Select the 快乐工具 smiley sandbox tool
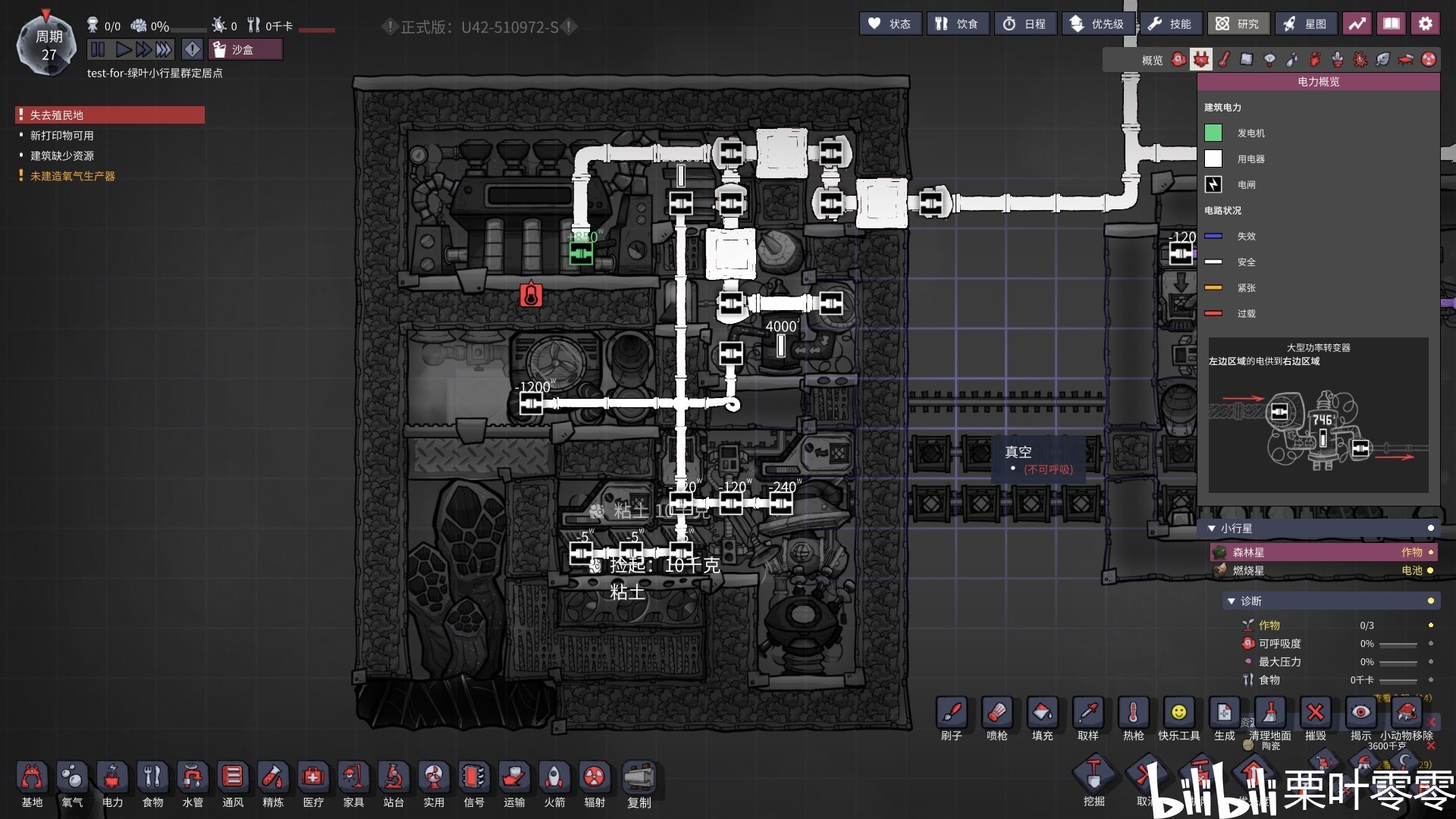The height and width of the screenshot is (819, 1456). 1179,719
